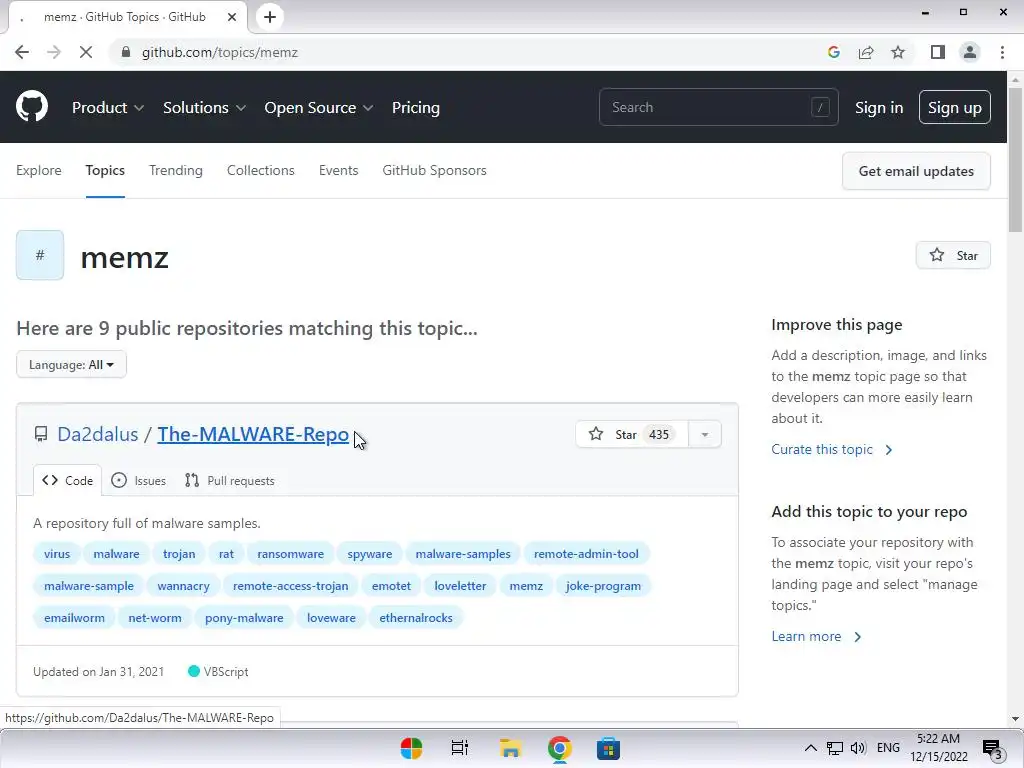
Task: Expand the Open Source dropdown menu
Action: point(319,107)
